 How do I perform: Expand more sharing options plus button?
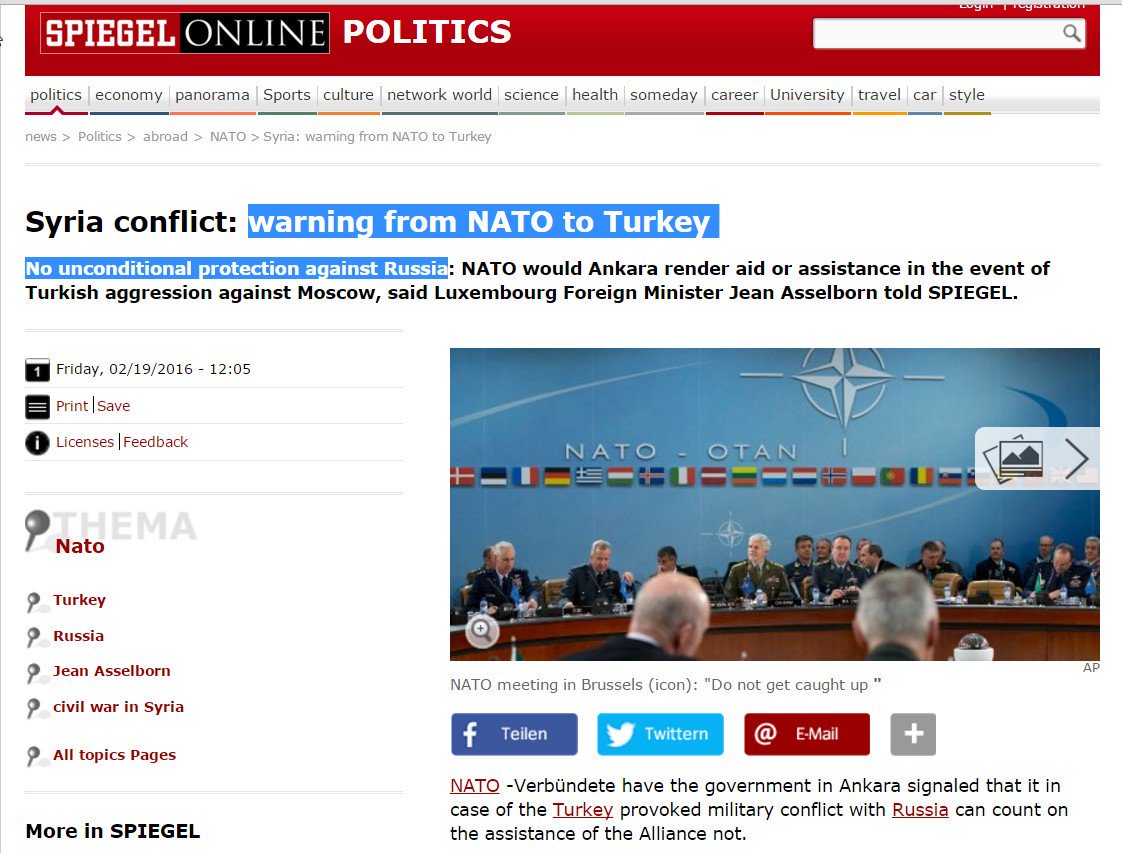913,734
